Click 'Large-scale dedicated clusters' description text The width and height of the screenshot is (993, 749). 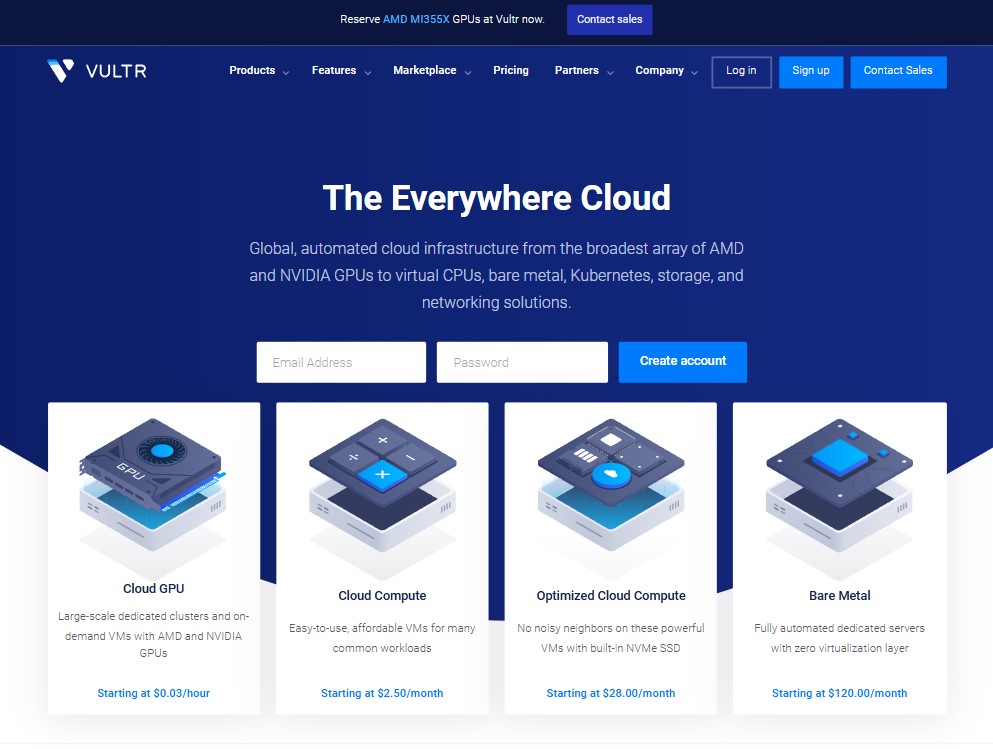[153, 634]
